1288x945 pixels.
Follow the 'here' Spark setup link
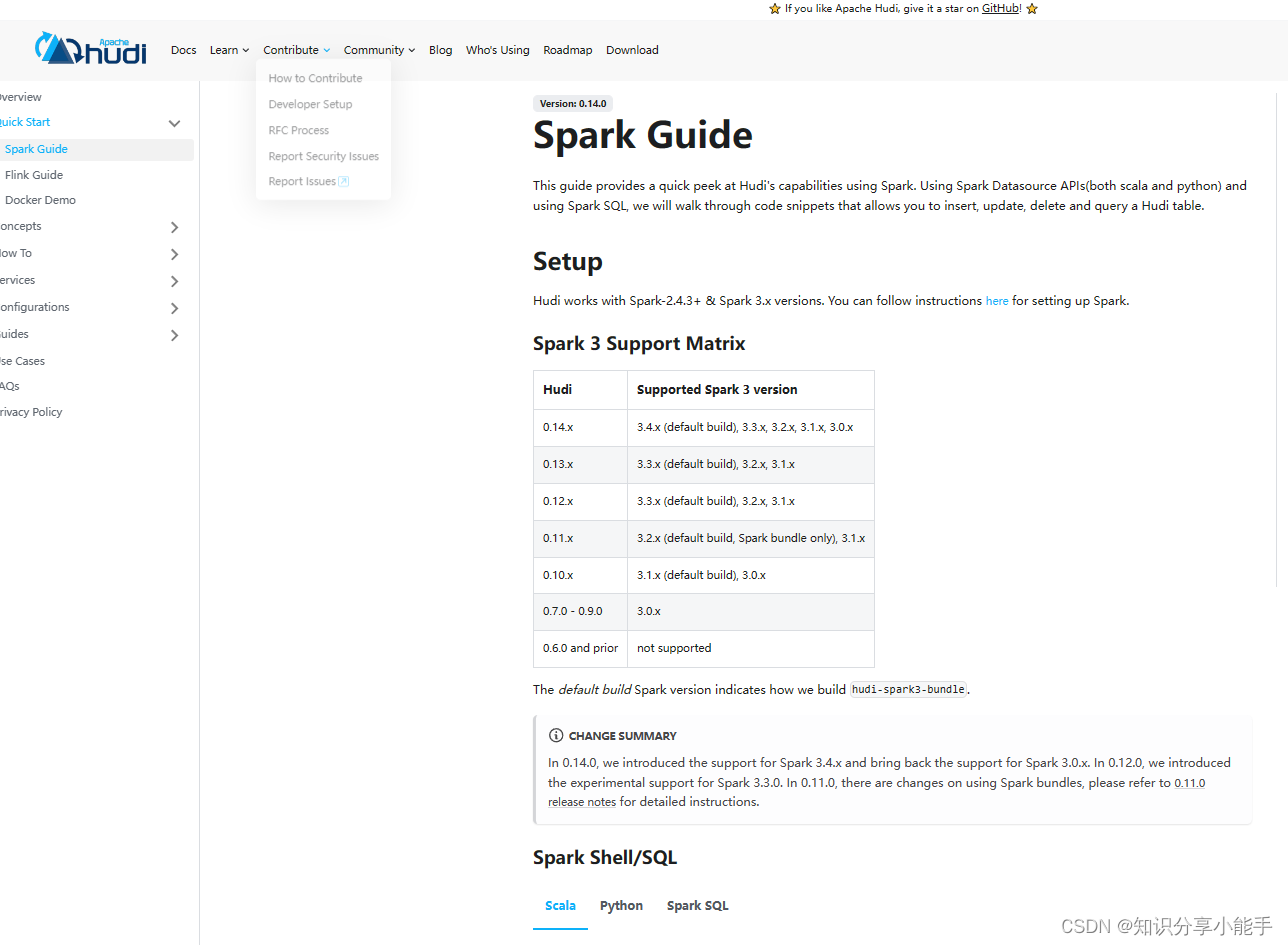coord(997,301)
